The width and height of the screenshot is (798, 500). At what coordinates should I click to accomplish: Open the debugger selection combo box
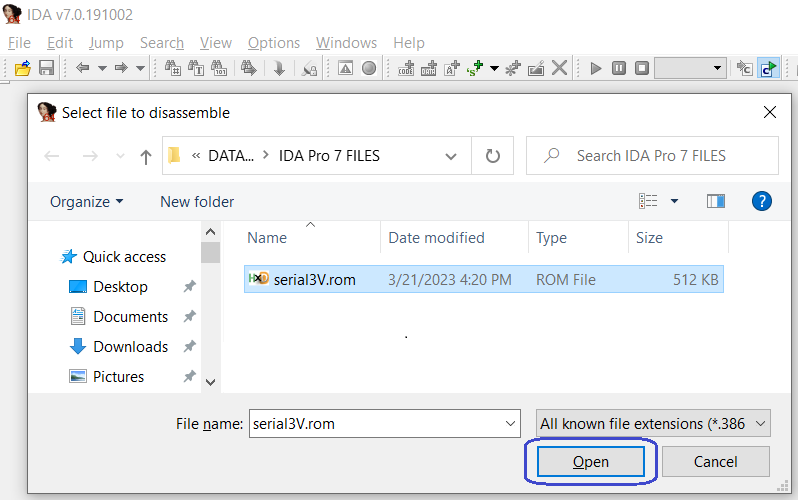690,68
